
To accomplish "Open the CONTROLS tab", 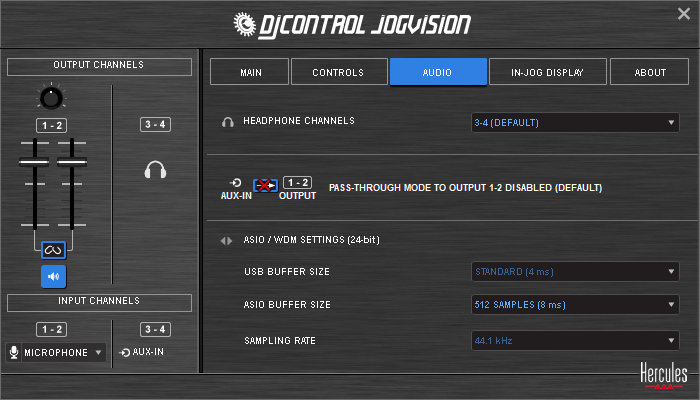I will (339, 71).
